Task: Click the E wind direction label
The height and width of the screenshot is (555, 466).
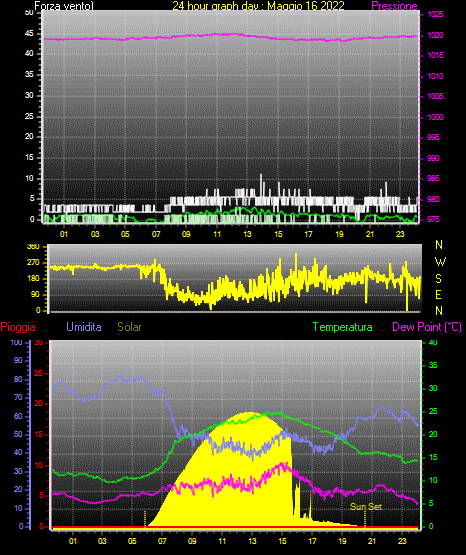Action: pos(438,294)
